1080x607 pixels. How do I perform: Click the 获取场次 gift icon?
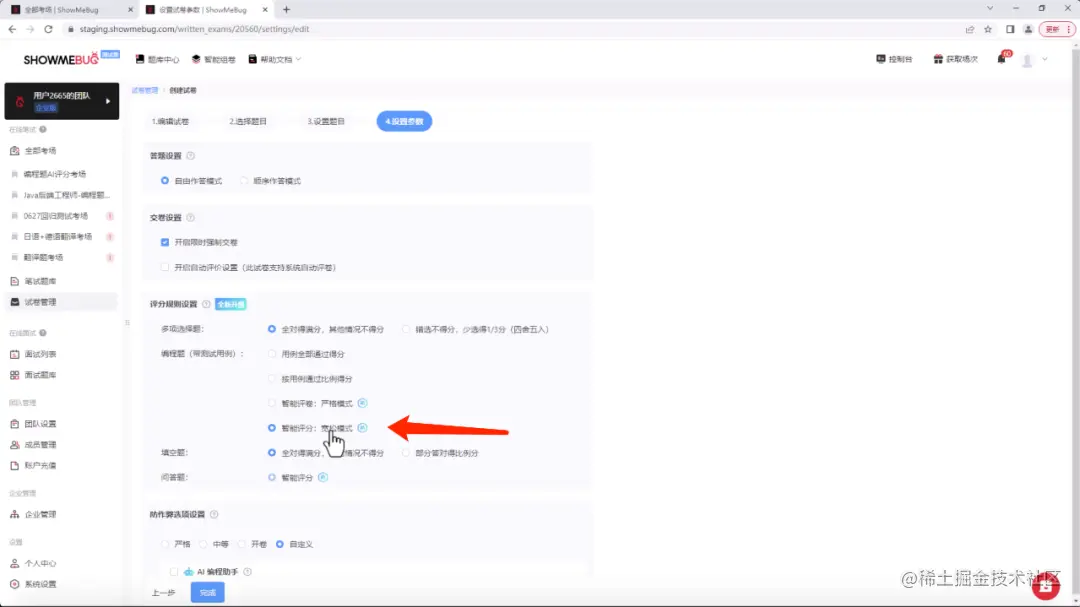[937, 59]
